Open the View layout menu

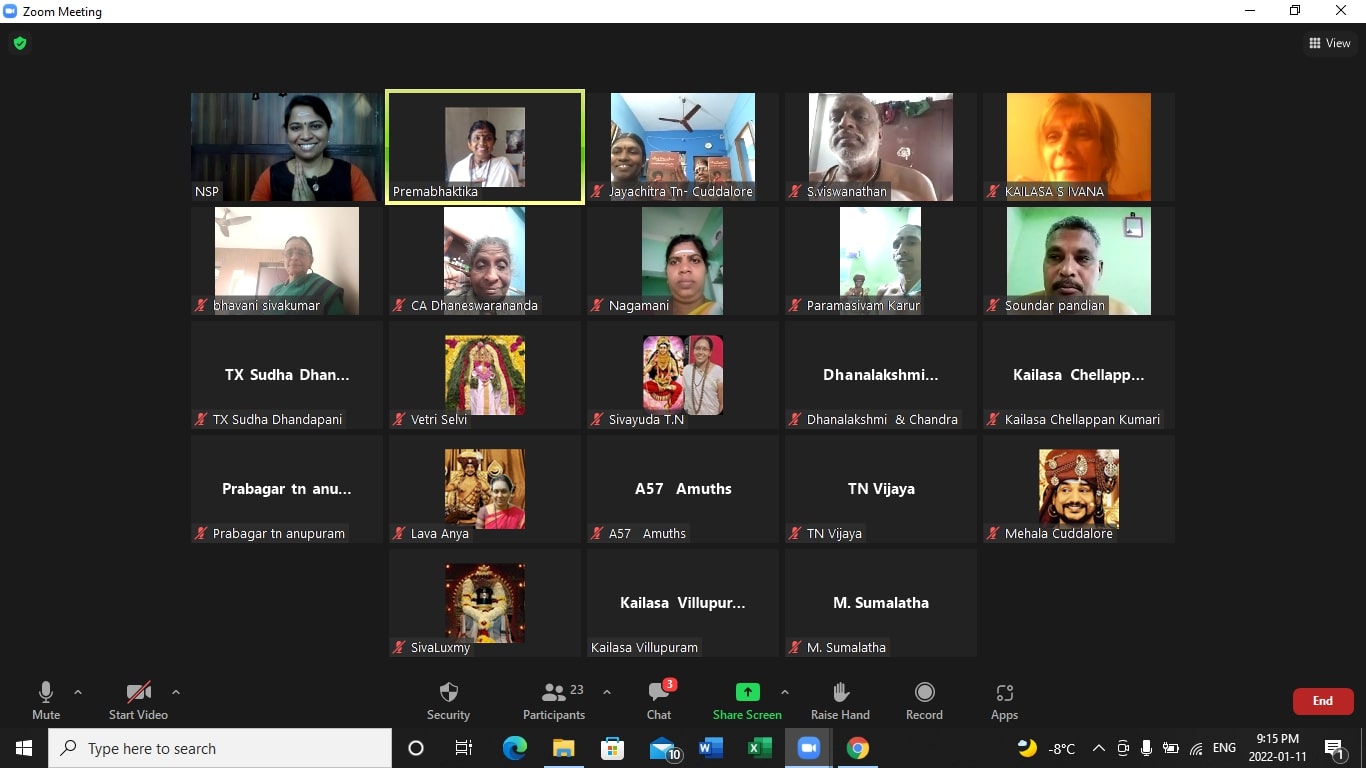point(1329,43)
